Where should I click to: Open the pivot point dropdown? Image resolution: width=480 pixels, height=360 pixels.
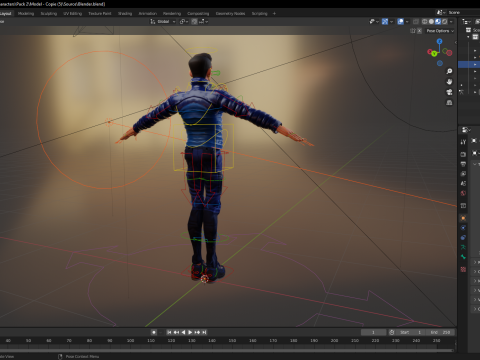pyautogui.click(x=184, y=21)
